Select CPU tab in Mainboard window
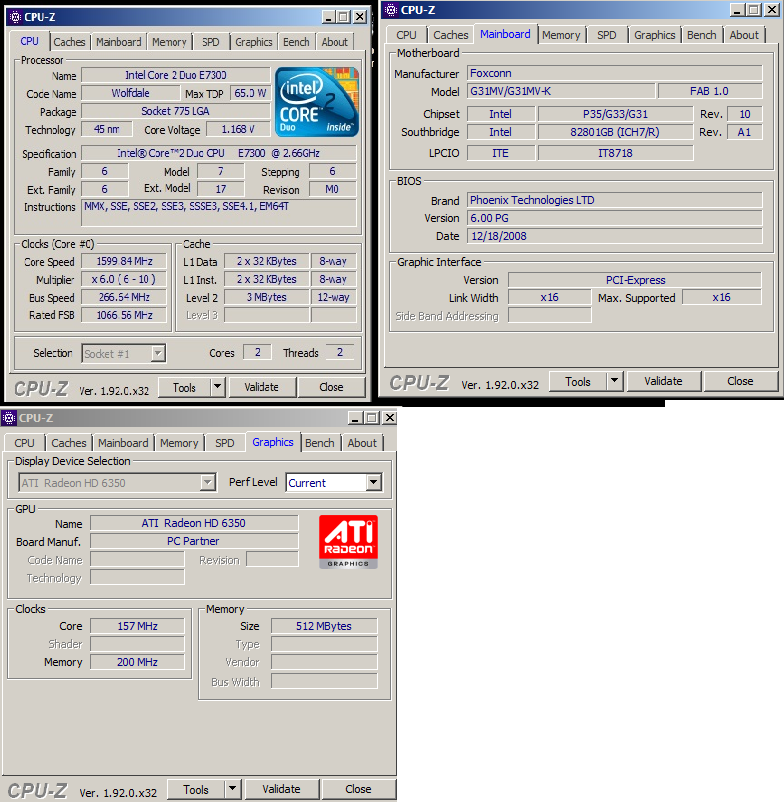Viewport: 784px width, 802px height. pyautogui.click(x=406, y=35)
